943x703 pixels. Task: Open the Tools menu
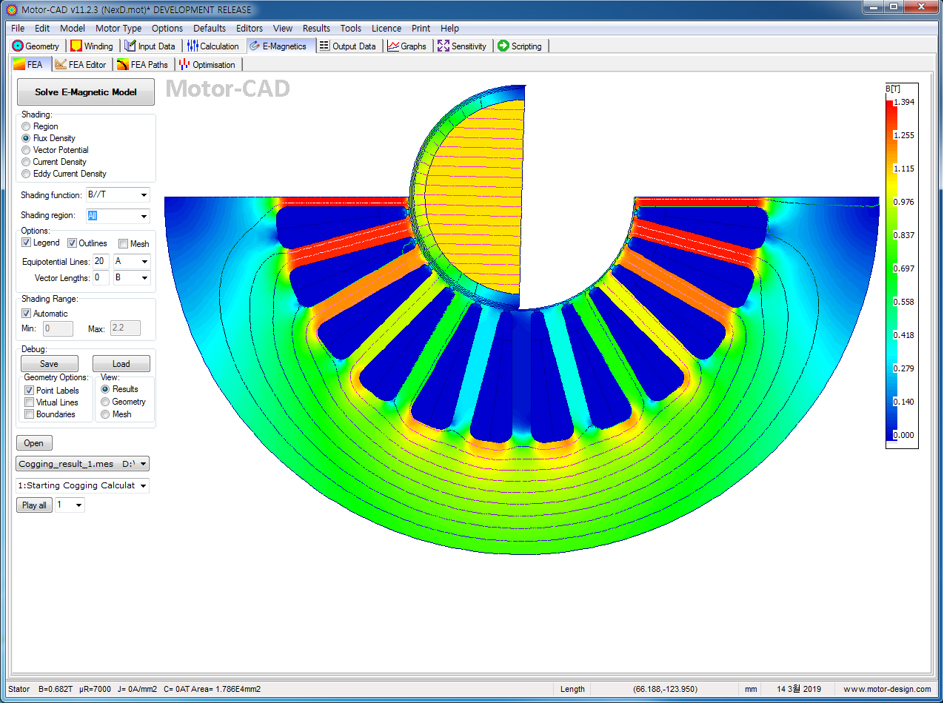click(351, 28)
